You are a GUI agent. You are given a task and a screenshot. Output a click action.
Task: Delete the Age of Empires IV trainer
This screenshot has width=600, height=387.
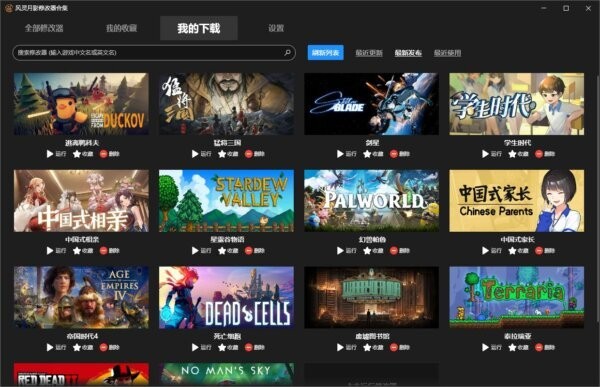[110, 348]
